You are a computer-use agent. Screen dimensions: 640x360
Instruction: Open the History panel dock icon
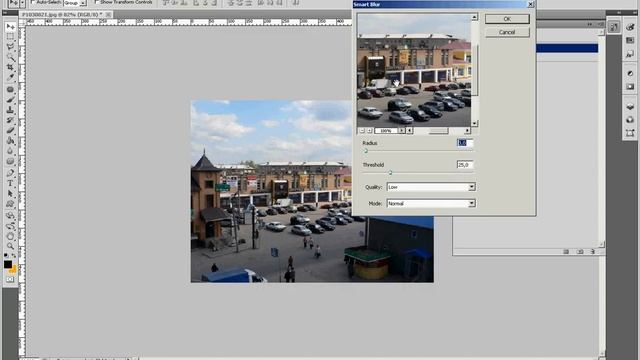pos(614,27)
